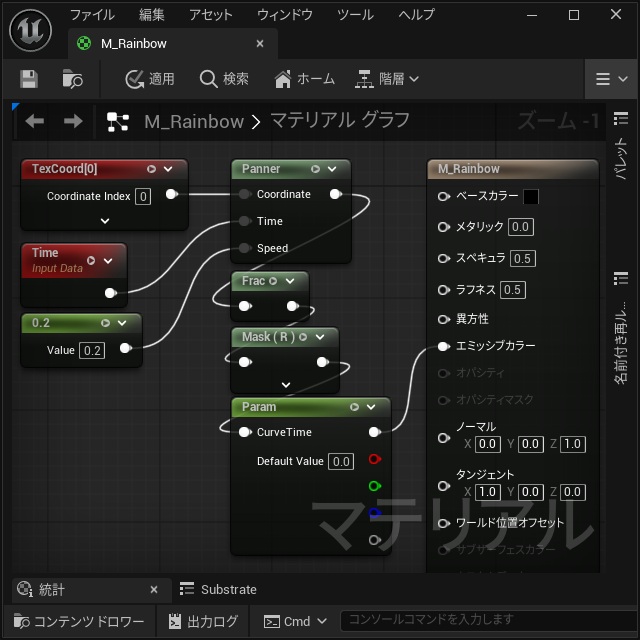Toggle preview on Panner node
This screenshot has width=640, height=640.
(x=316, y=169)
